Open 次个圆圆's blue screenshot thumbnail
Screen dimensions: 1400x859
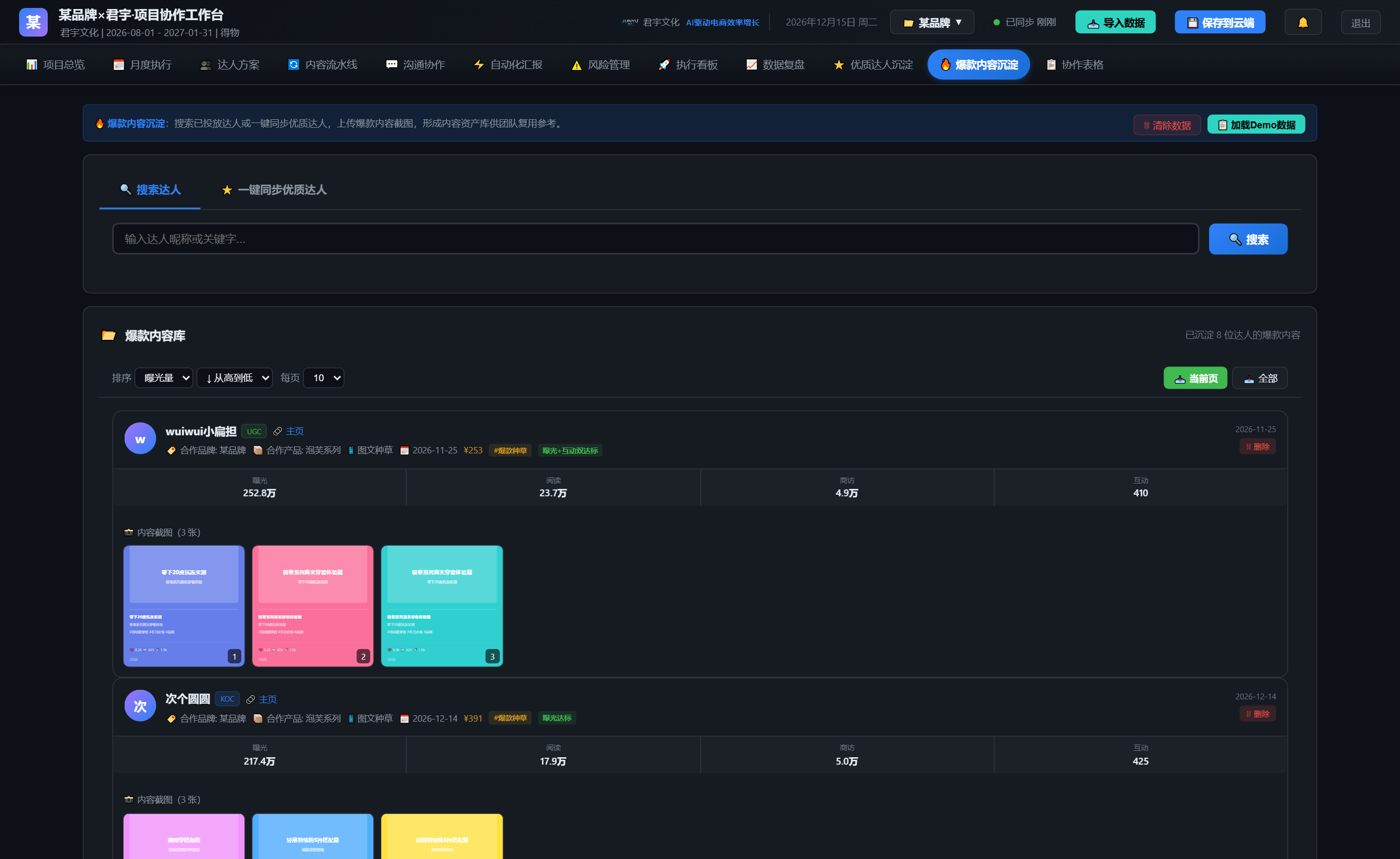(x=313, y=836)
